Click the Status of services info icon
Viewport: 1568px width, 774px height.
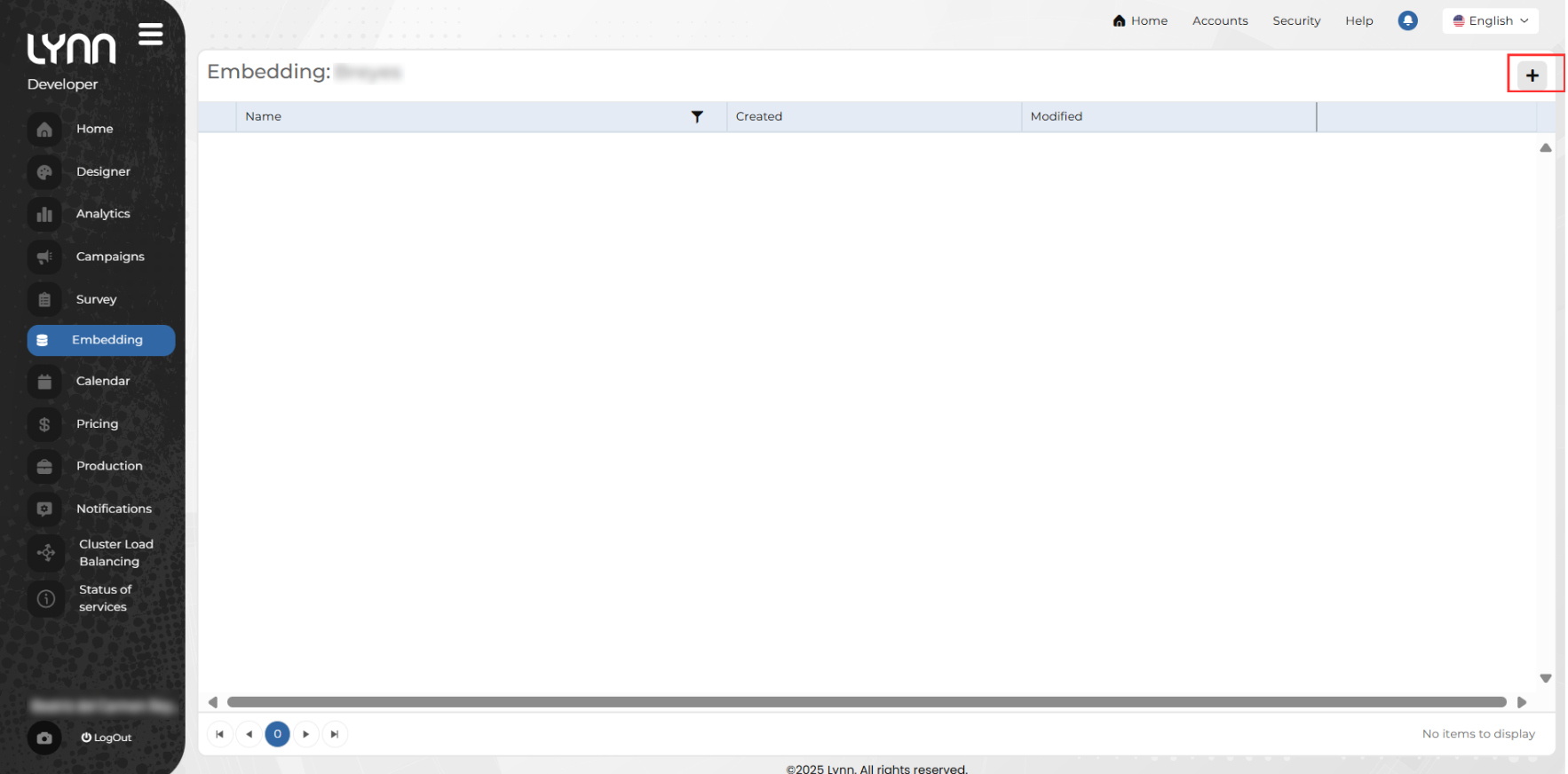(46, 599)
